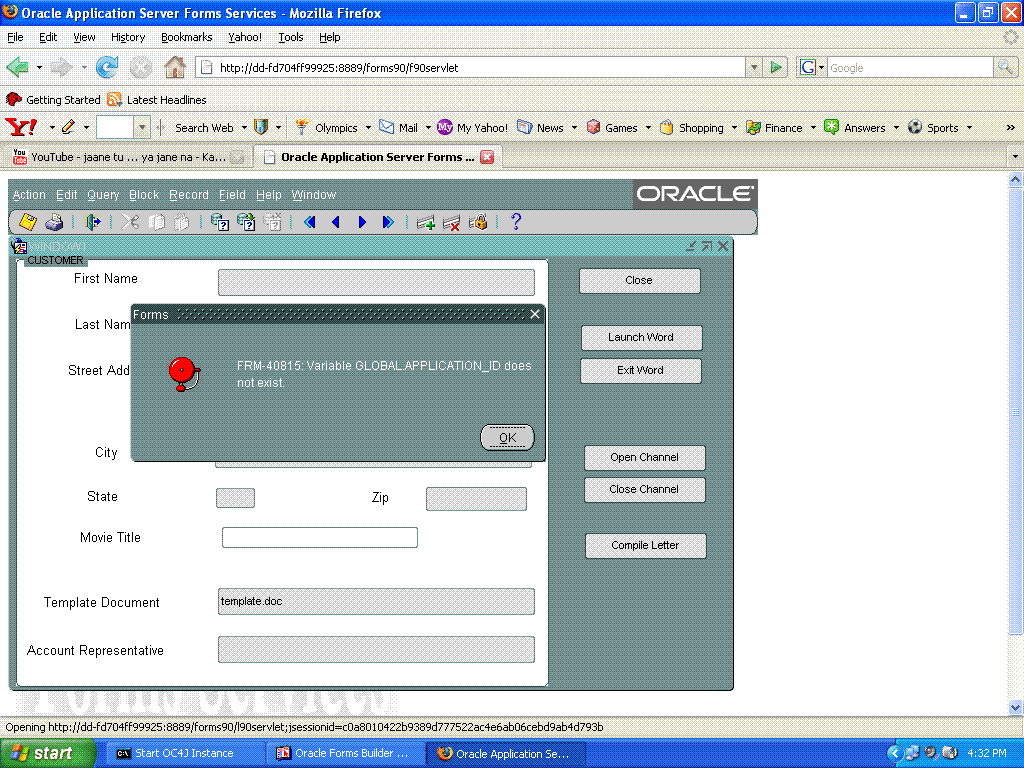This screenshot has height=768, width=1024.
Task: Expand the Search Web dropdown arrow
Action: click(244, 128)
